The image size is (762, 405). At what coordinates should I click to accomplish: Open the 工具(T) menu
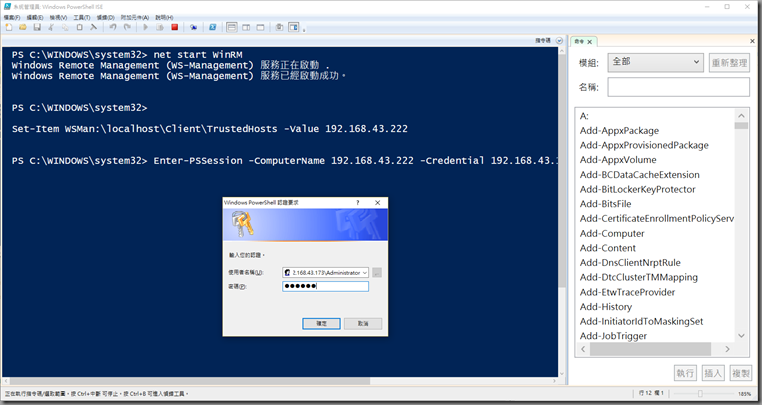pos(82,17)
